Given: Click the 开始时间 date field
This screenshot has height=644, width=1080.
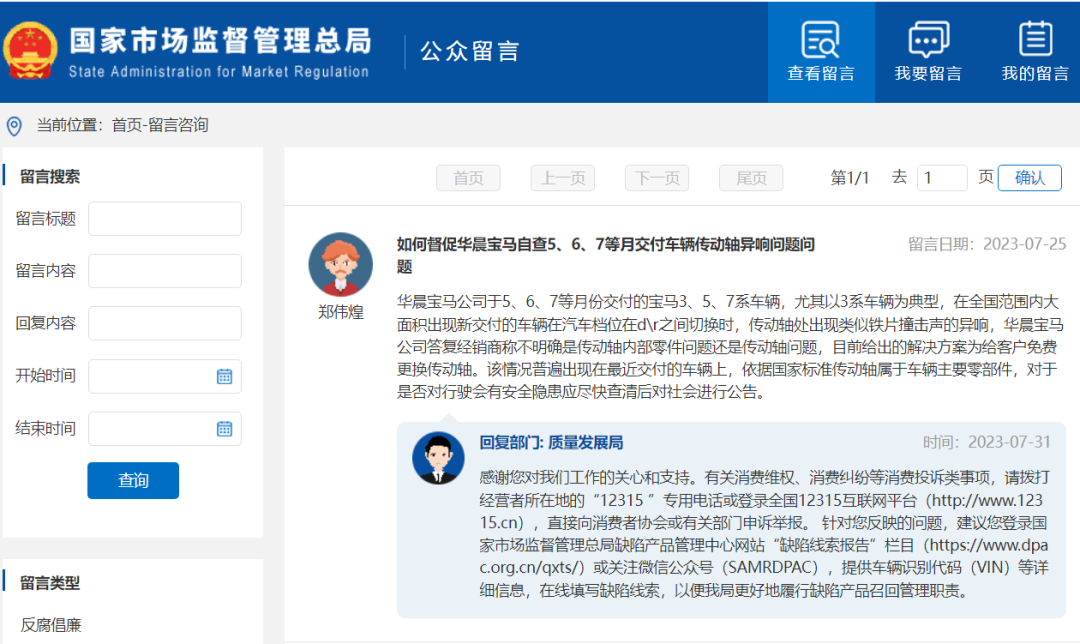Looking at the screenshot, I should coord(165,376).
